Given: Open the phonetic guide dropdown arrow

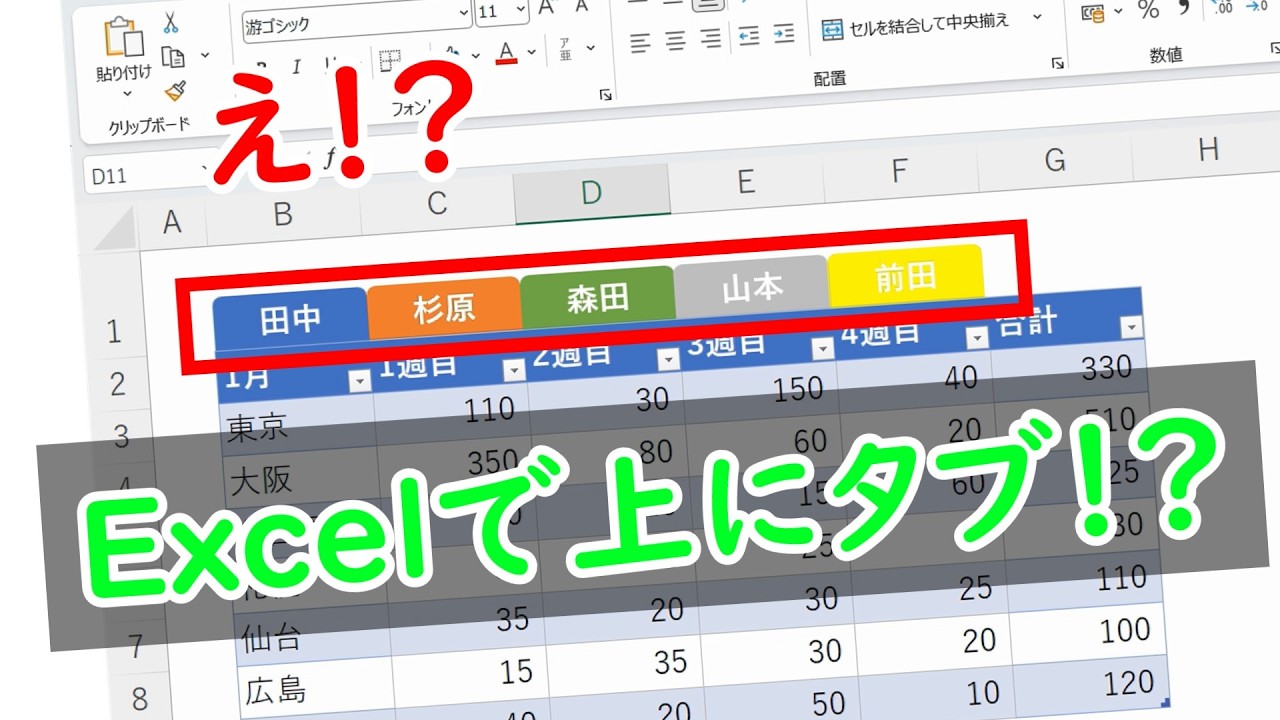Looking at the screenshot, I should 590,47.
